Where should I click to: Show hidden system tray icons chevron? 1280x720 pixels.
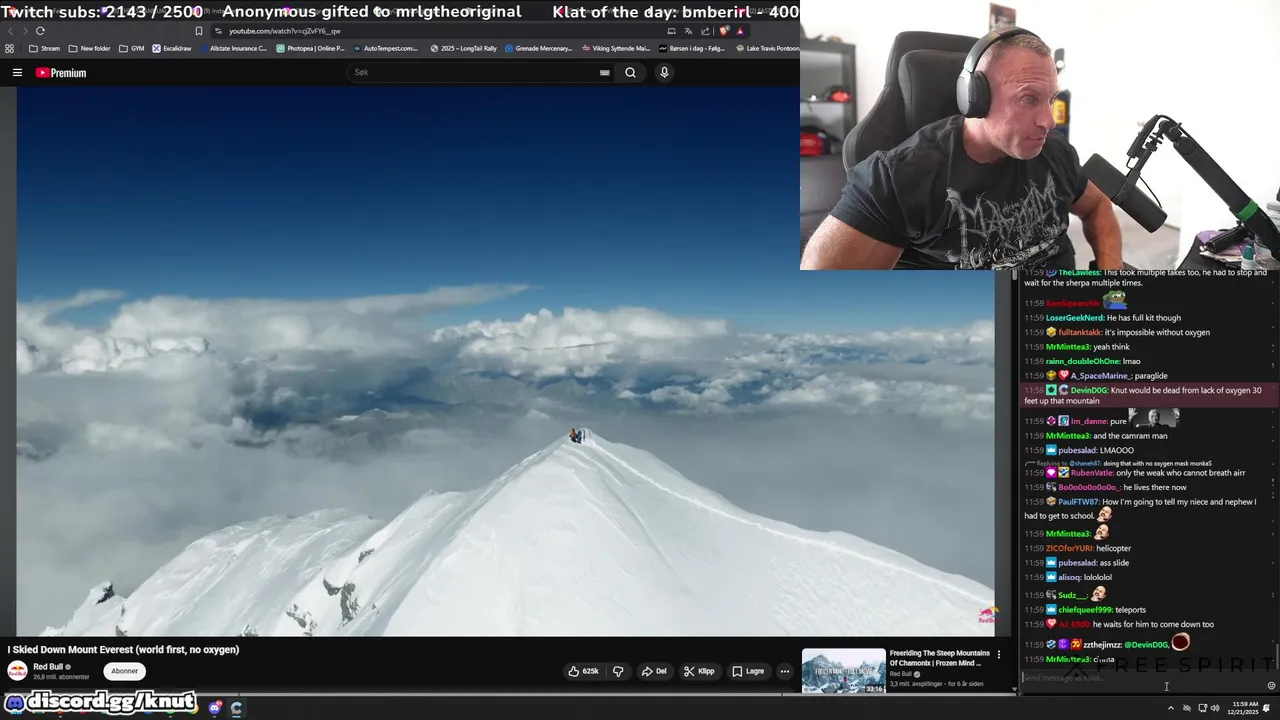tap(1170, 708)
